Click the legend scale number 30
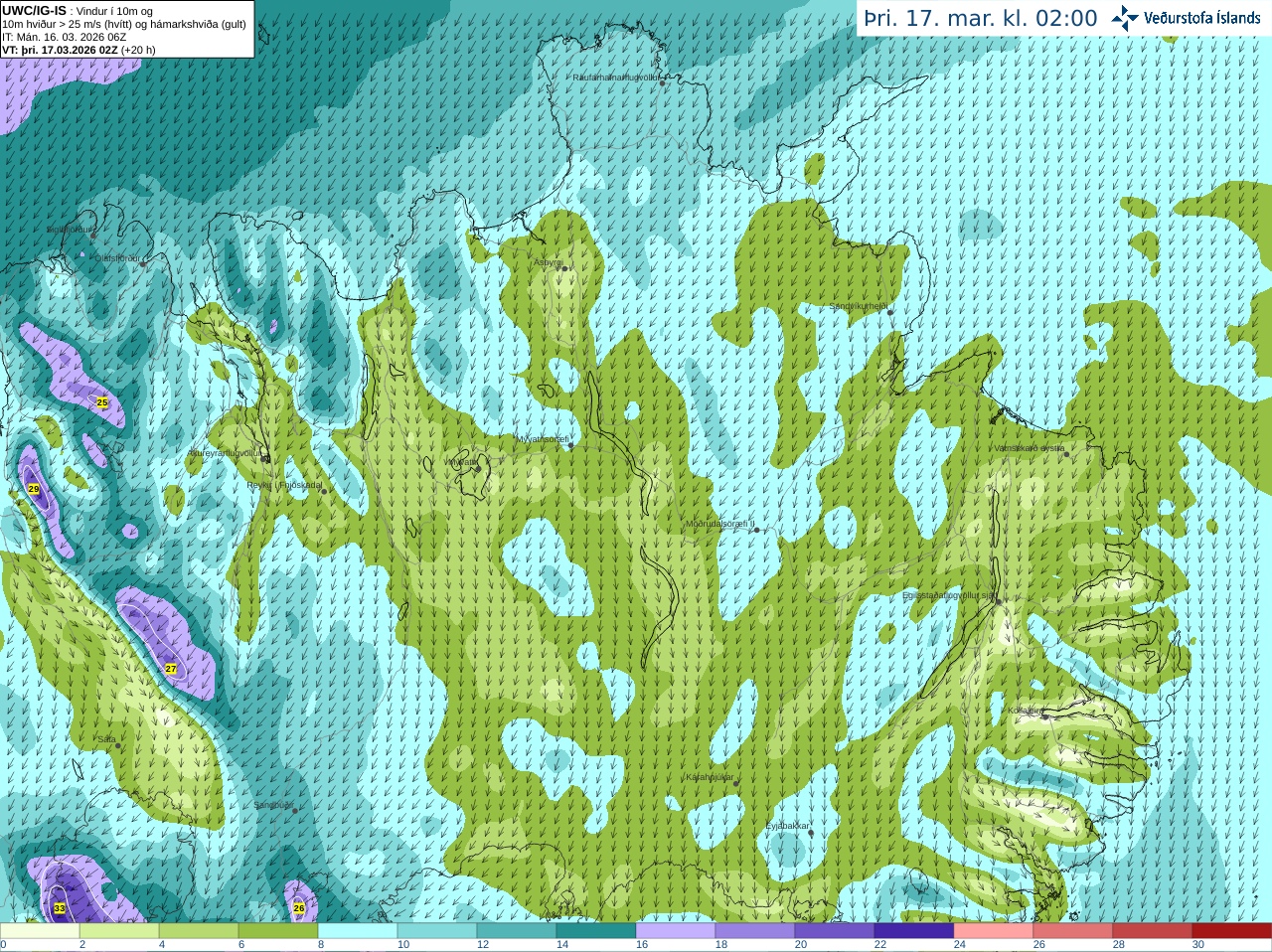This screenshot has height=952, width=1272. 1198,945
